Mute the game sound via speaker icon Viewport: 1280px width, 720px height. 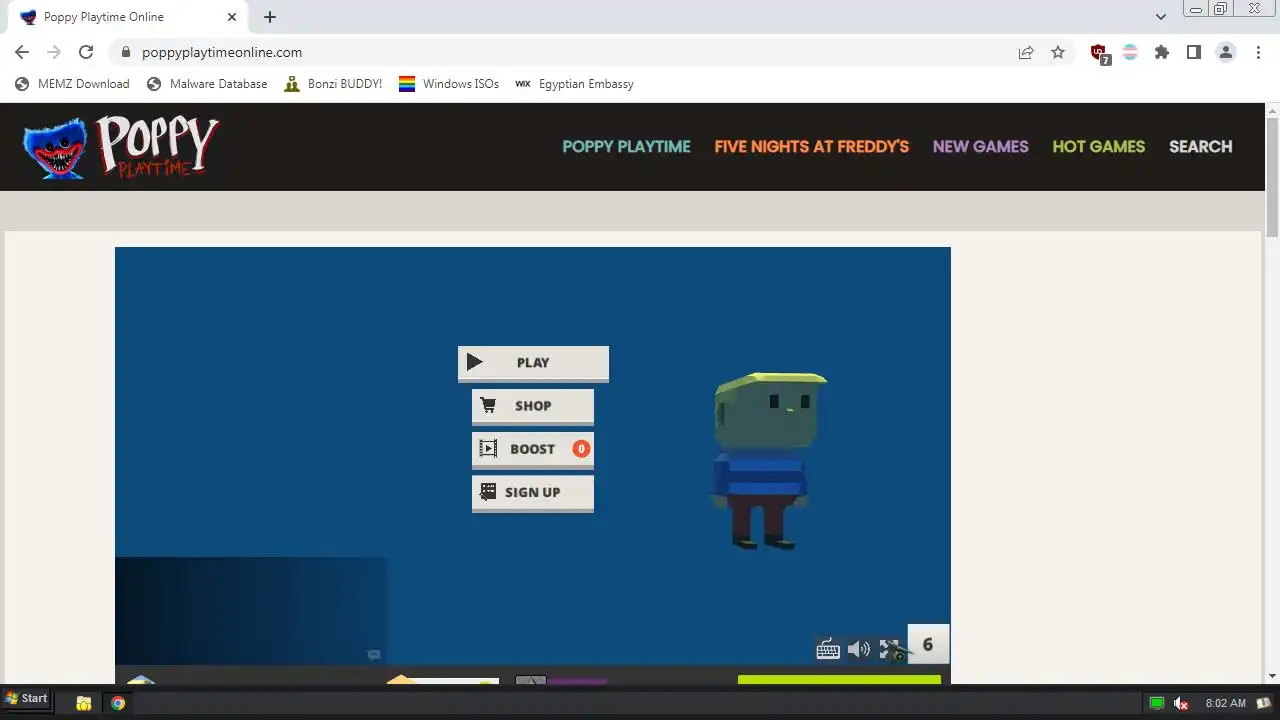(x=858, y=649)
